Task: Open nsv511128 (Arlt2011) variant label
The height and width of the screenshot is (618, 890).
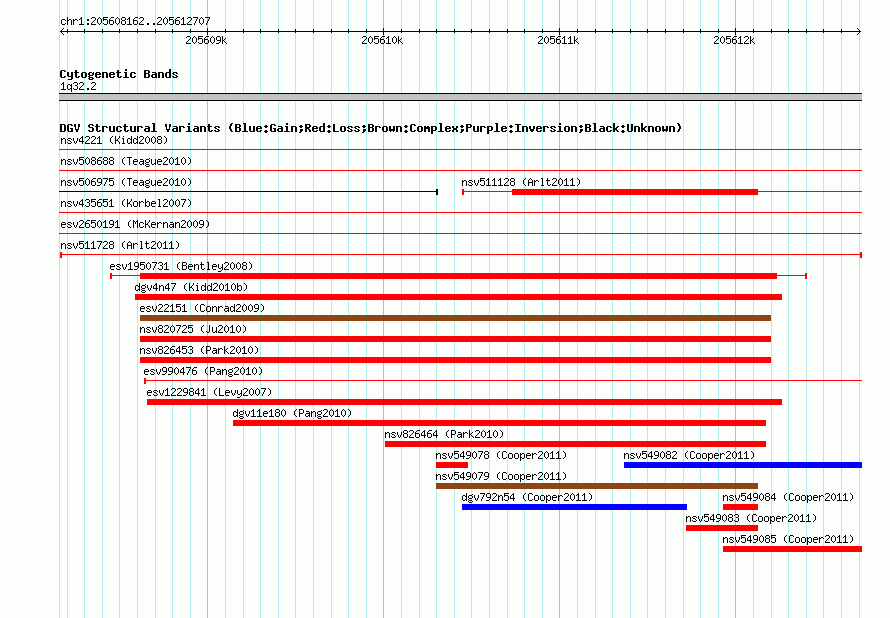Action: click(521, 182)
